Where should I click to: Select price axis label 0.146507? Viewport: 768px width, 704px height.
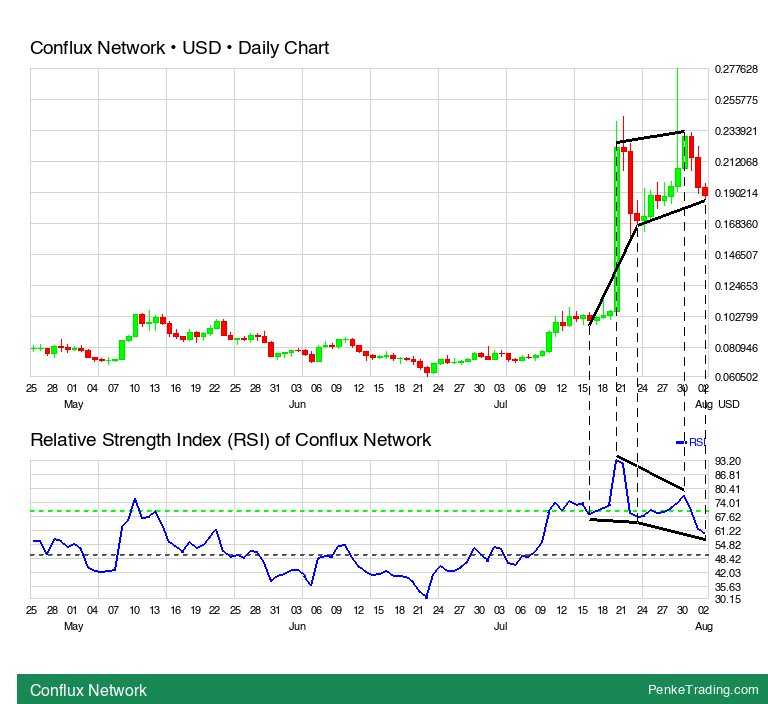click(736, 255)
